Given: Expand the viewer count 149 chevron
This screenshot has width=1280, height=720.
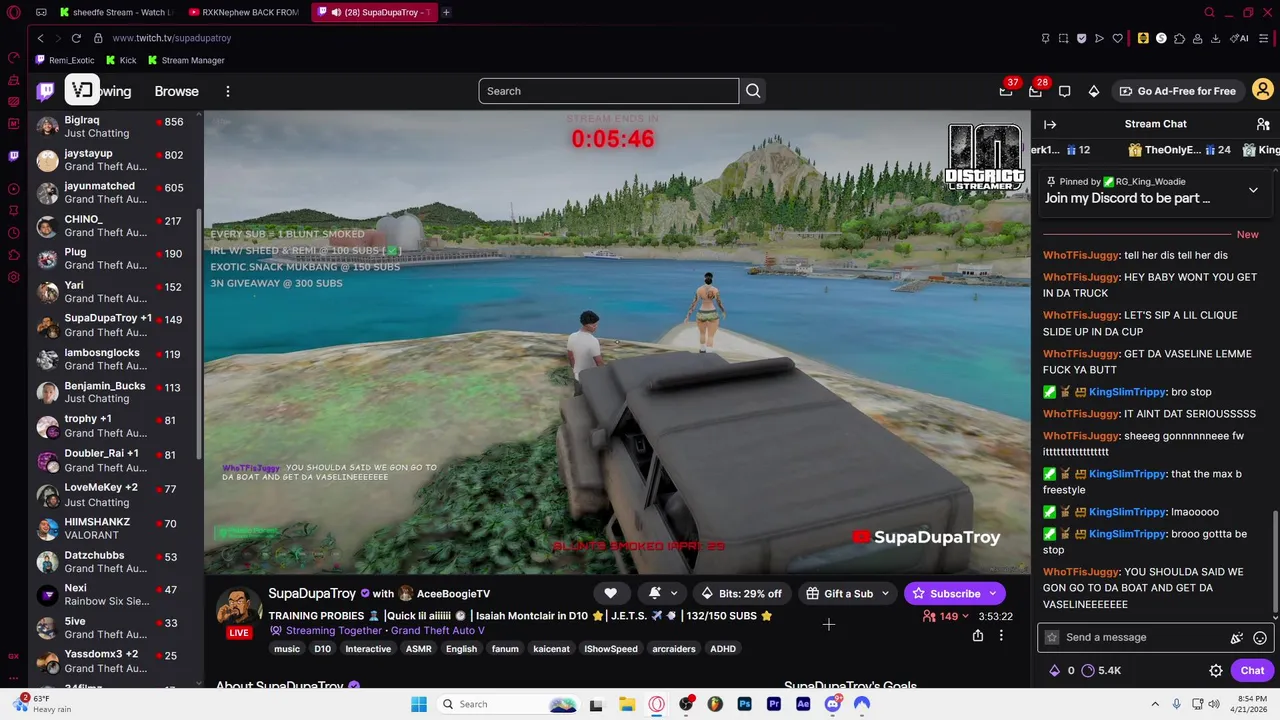Looking at the screenshot, I should click(965, 617).
